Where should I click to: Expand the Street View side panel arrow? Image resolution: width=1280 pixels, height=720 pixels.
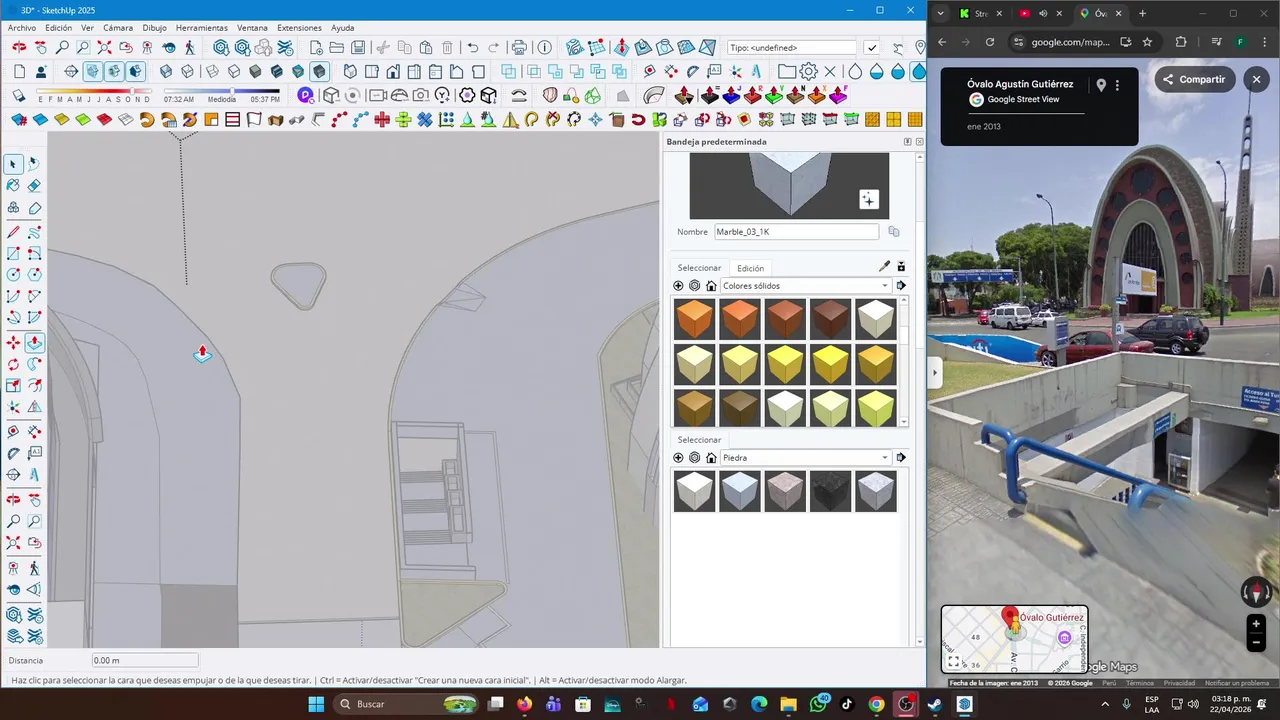point(935,373)
